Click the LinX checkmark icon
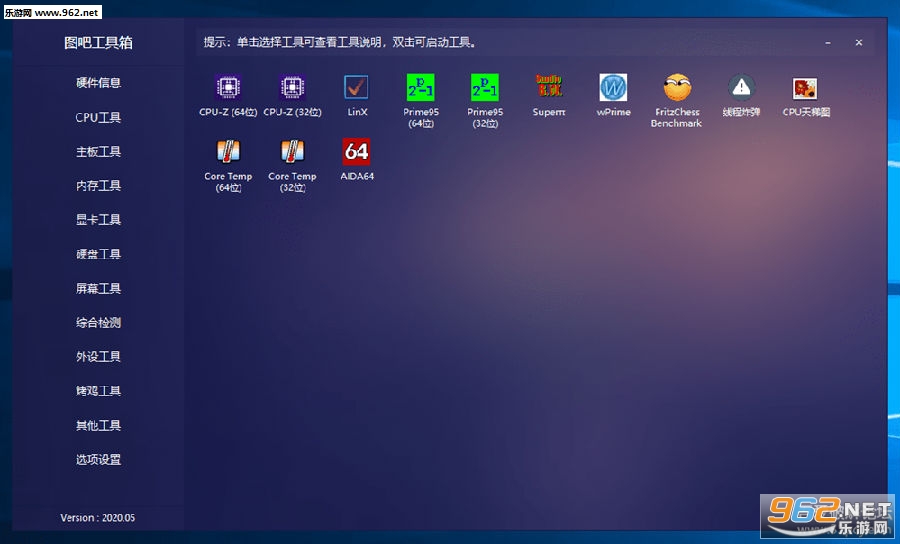This screenshot has height=544, width=900. coord(356,87)
